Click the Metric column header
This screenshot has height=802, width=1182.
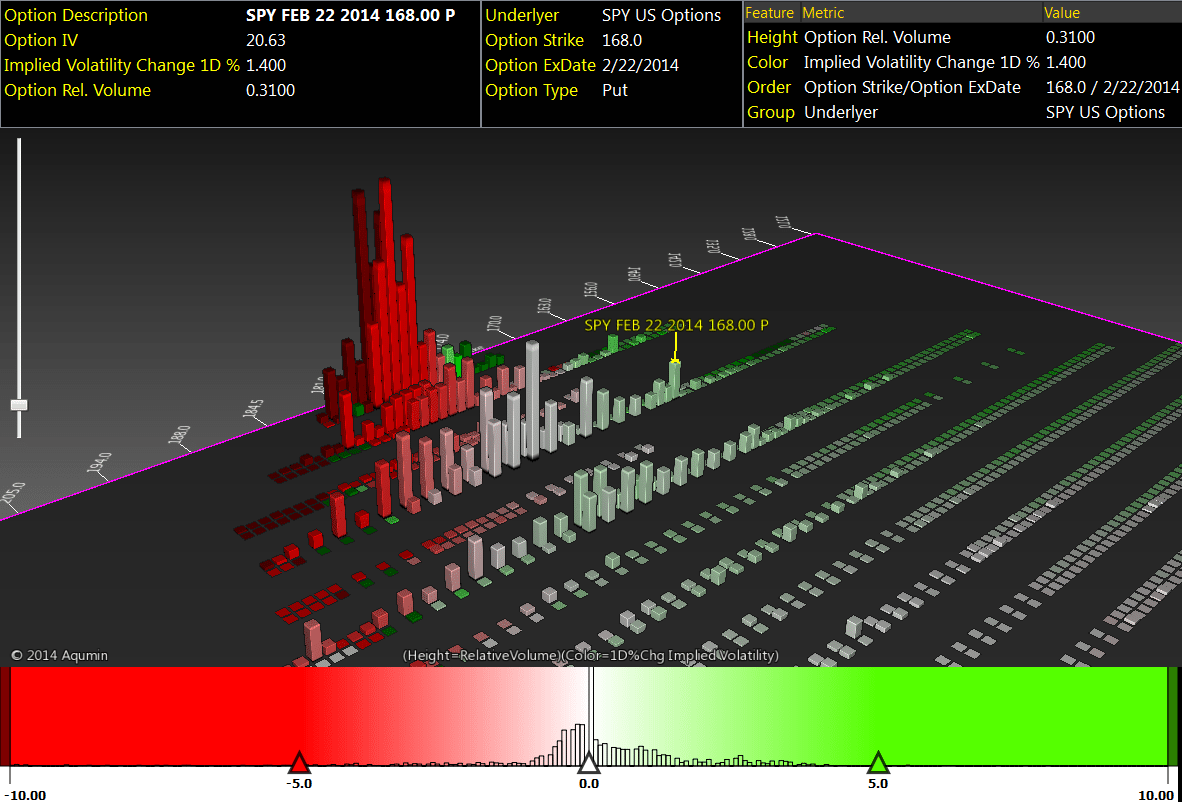(823, 13)
